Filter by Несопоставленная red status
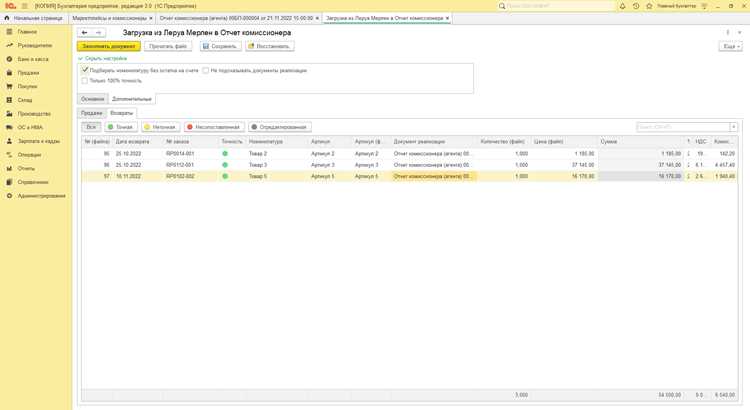 coord(214,127)
